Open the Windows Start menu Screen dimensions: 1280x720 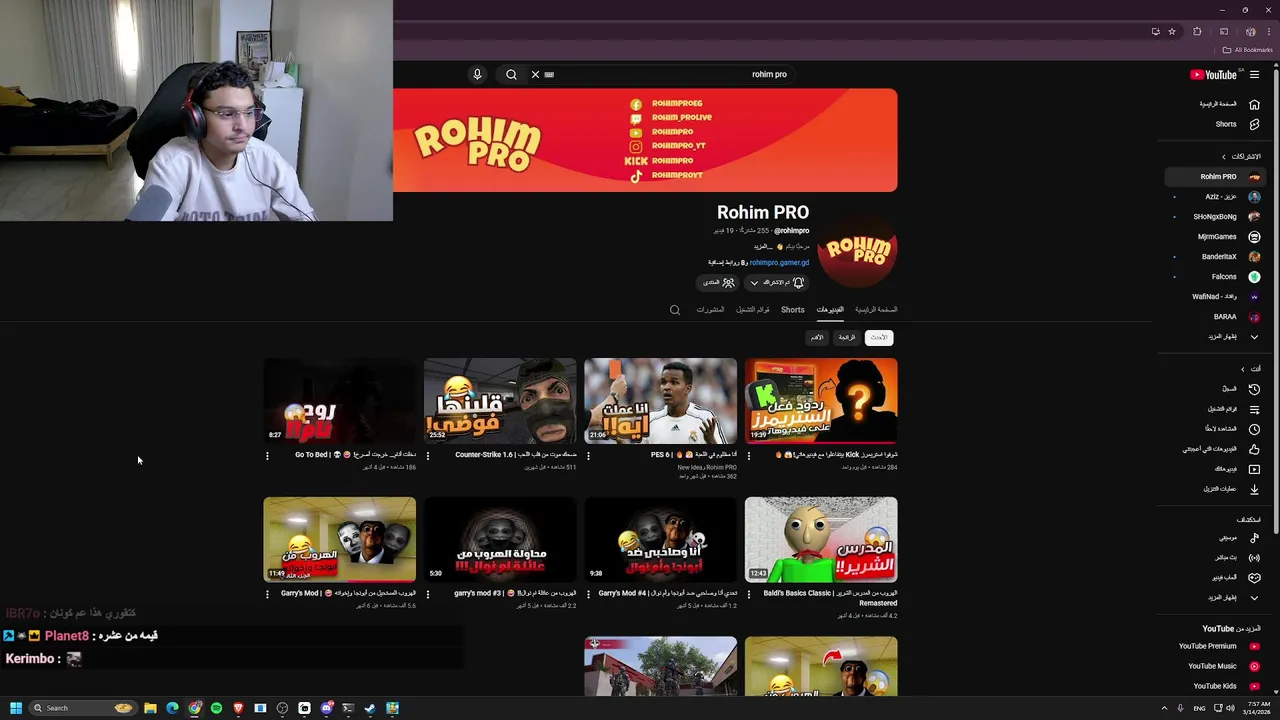(x=15, y=708)
